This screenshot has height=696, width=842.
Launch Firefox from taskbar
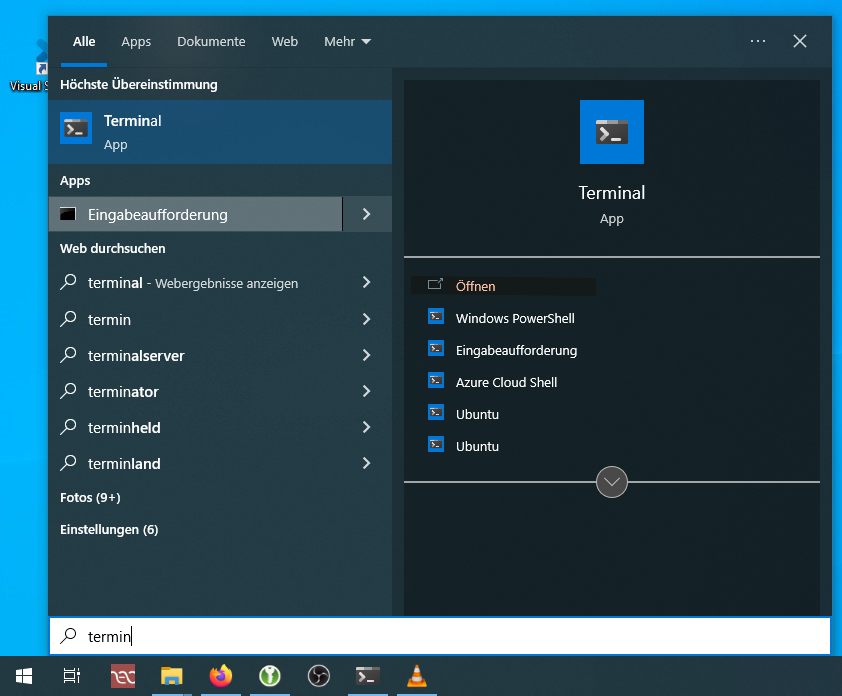click(221, 676)
